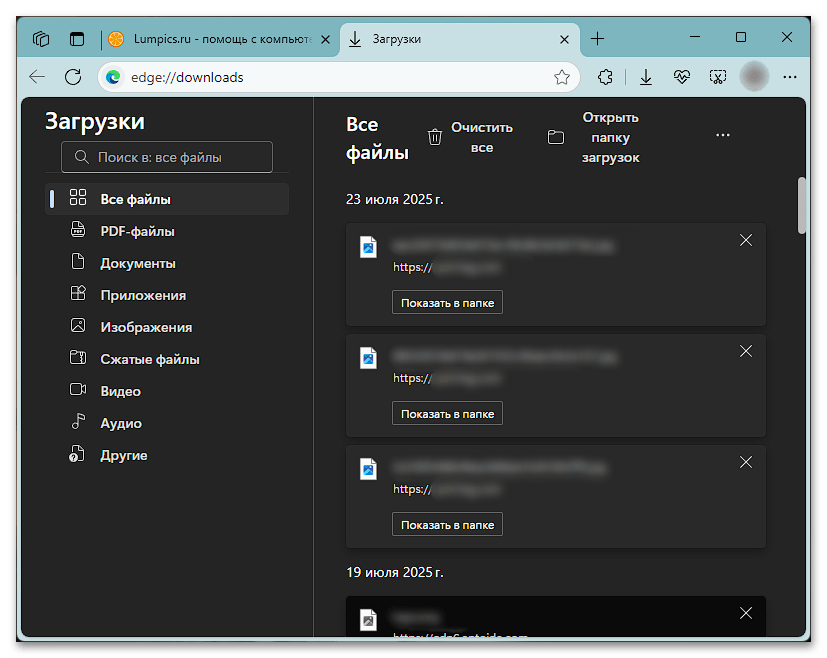Screen dimensions: 827x658
Task: Click first download's Показать в папке
Action: 447,302
